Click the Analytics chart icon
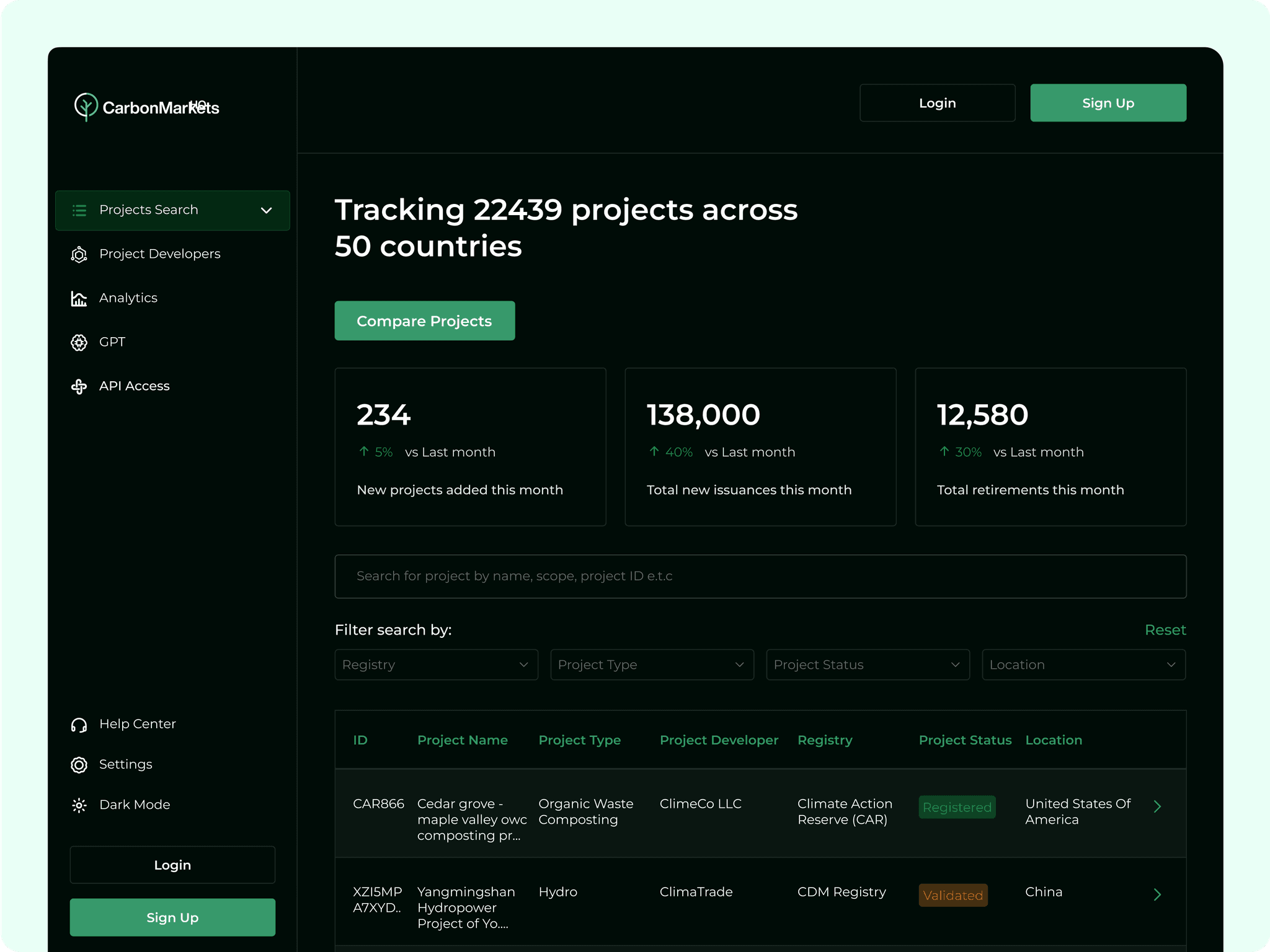1270x952 pixels. [79, 299]
